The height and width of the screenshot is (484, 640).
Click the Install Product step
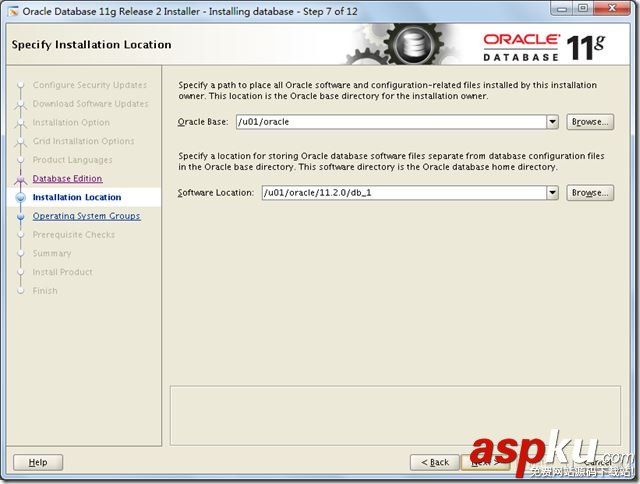[62, 272]
